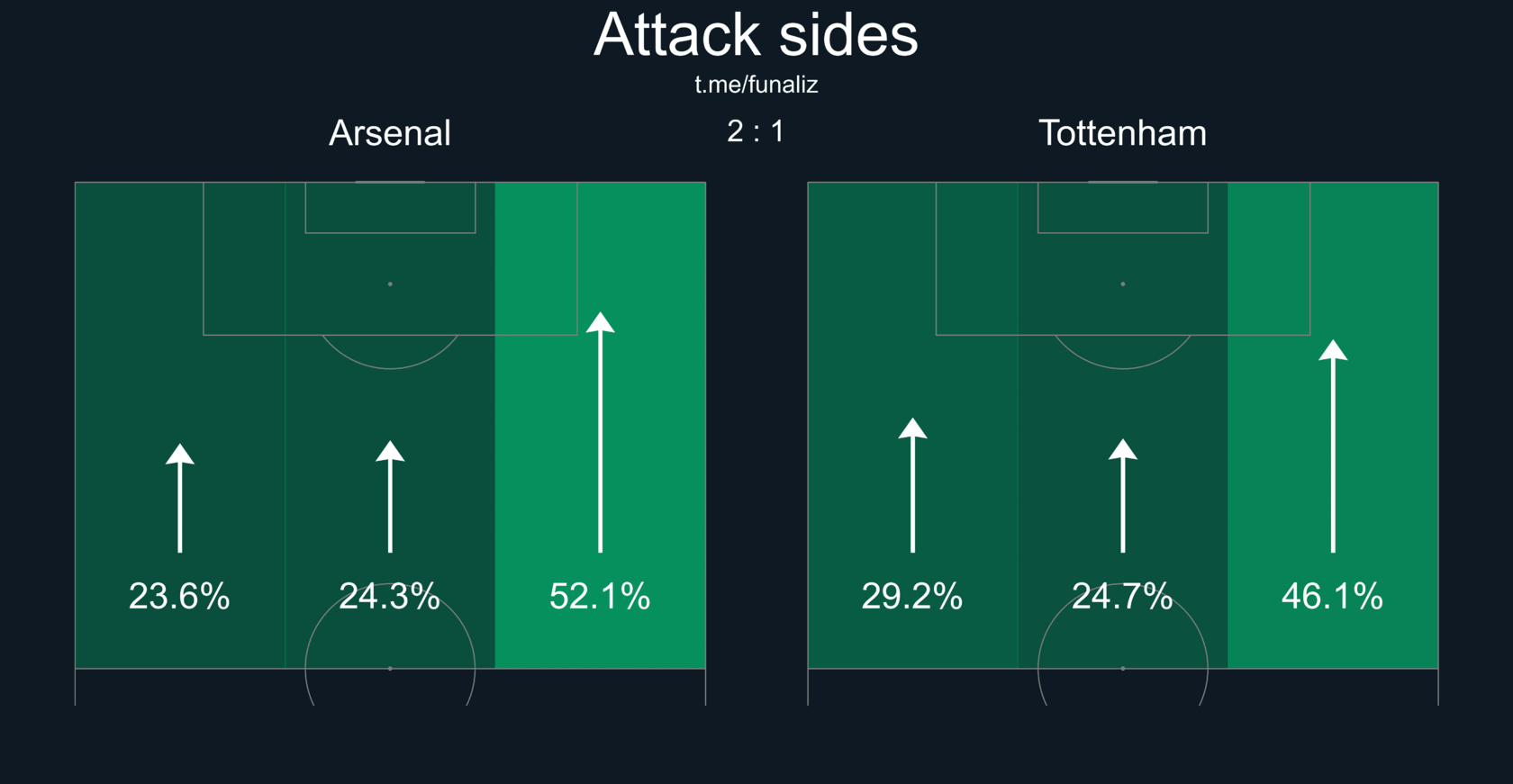Select the 29.2% label on Tottenham pitch
1513x784 pixels.
click(x=912, y=596)
